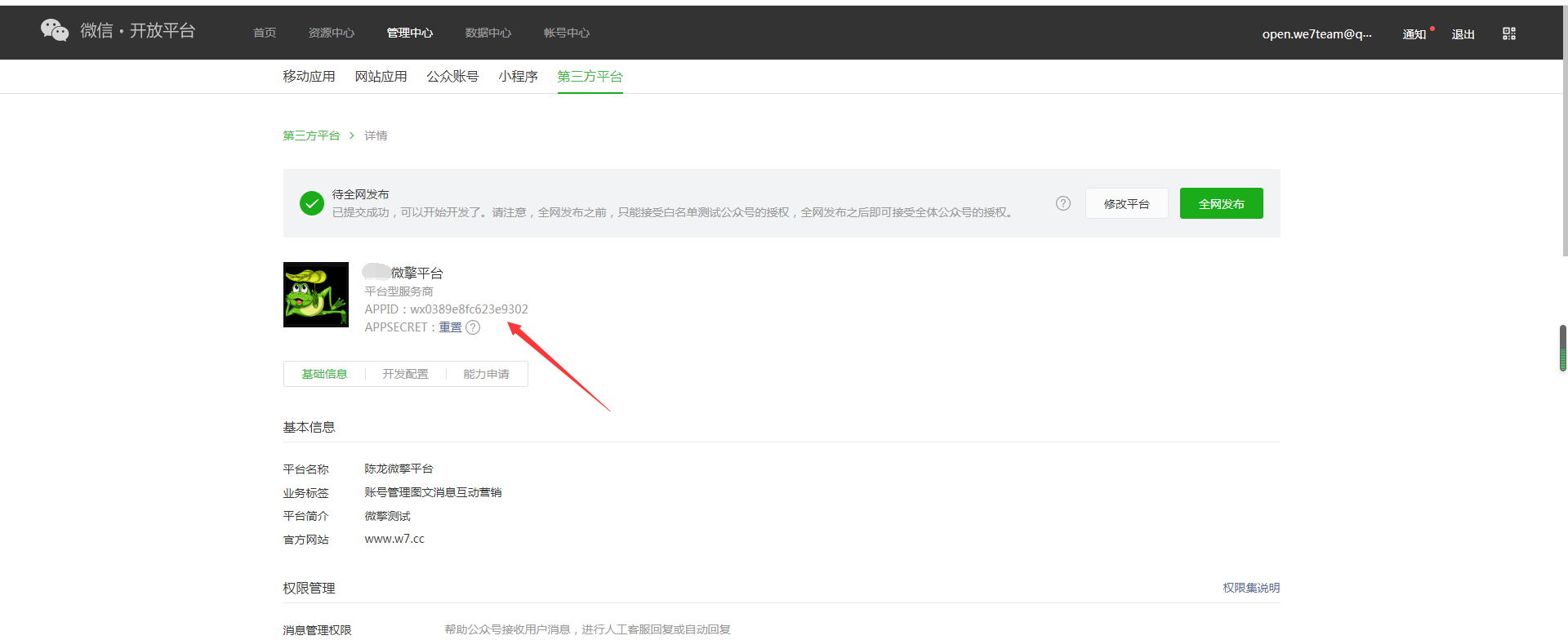Open the QR code icon in header
Viewport: 1568px width, 640px height.
click(x=1509, y=33)
